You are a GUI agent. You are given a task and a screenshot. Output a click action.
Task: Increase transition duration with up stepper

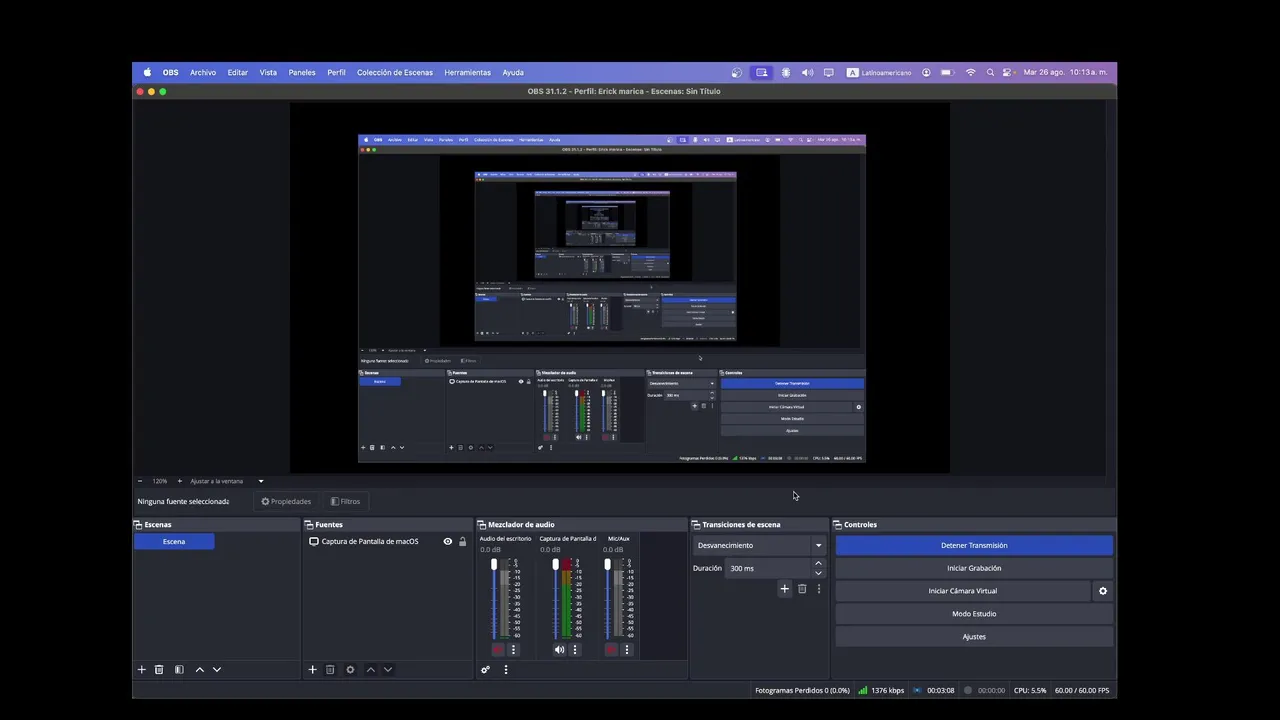818,563
